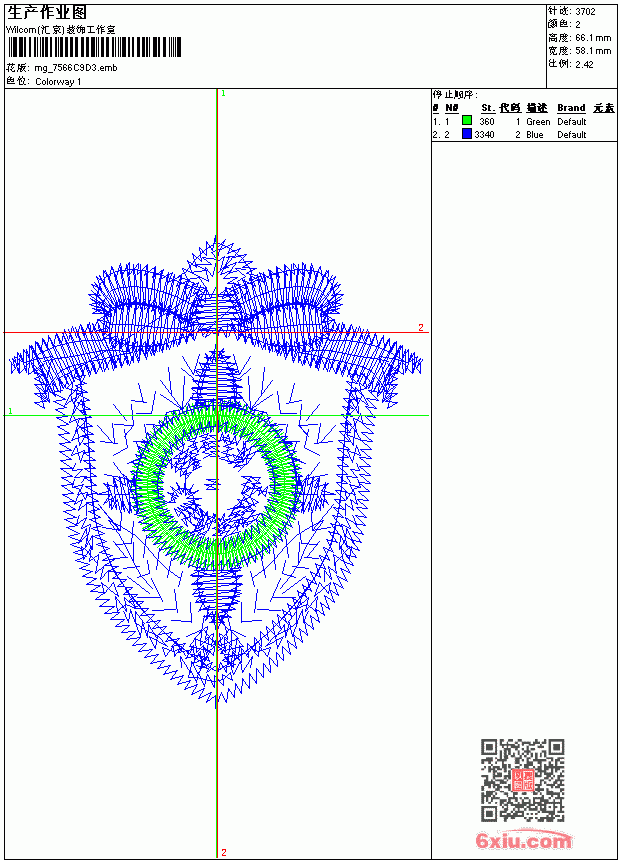Click the Brand column header
This screenshot has height=860, width=620.
click(571, 108)
